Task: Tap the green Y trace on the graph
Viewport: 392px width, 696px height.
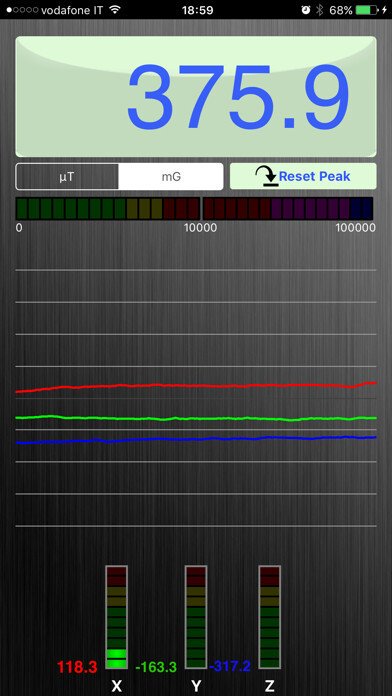Action: point(196,418)
